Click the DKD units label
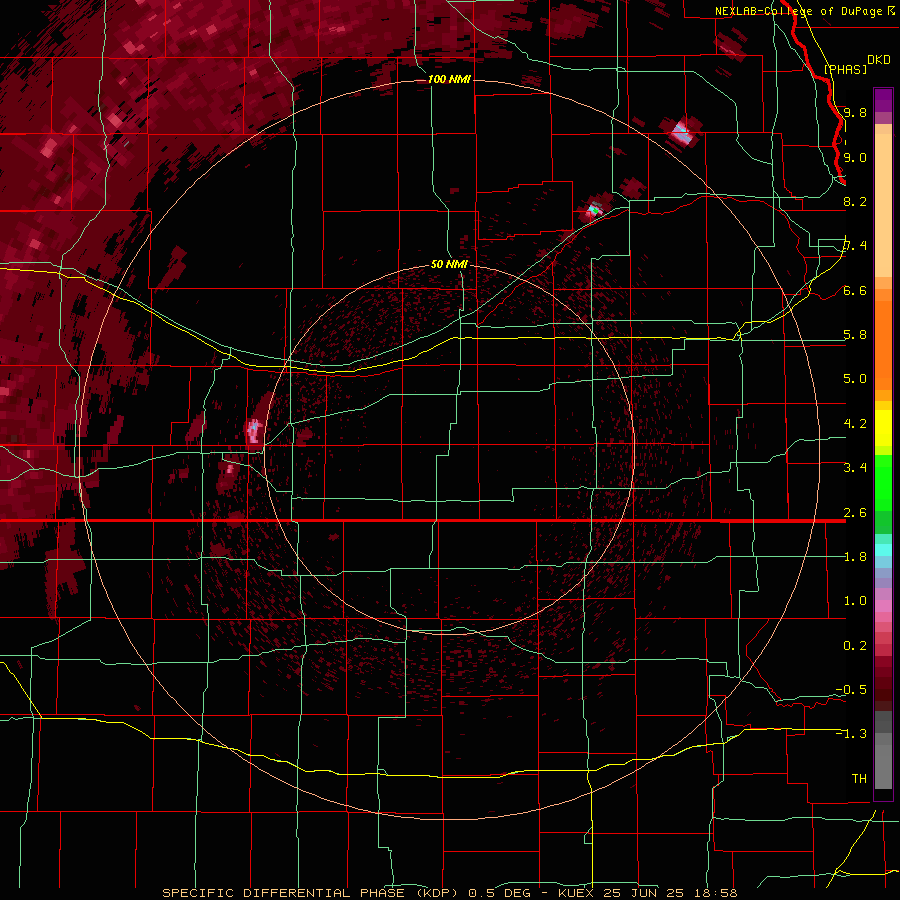The image size is (900, 900). click(879, 60)
